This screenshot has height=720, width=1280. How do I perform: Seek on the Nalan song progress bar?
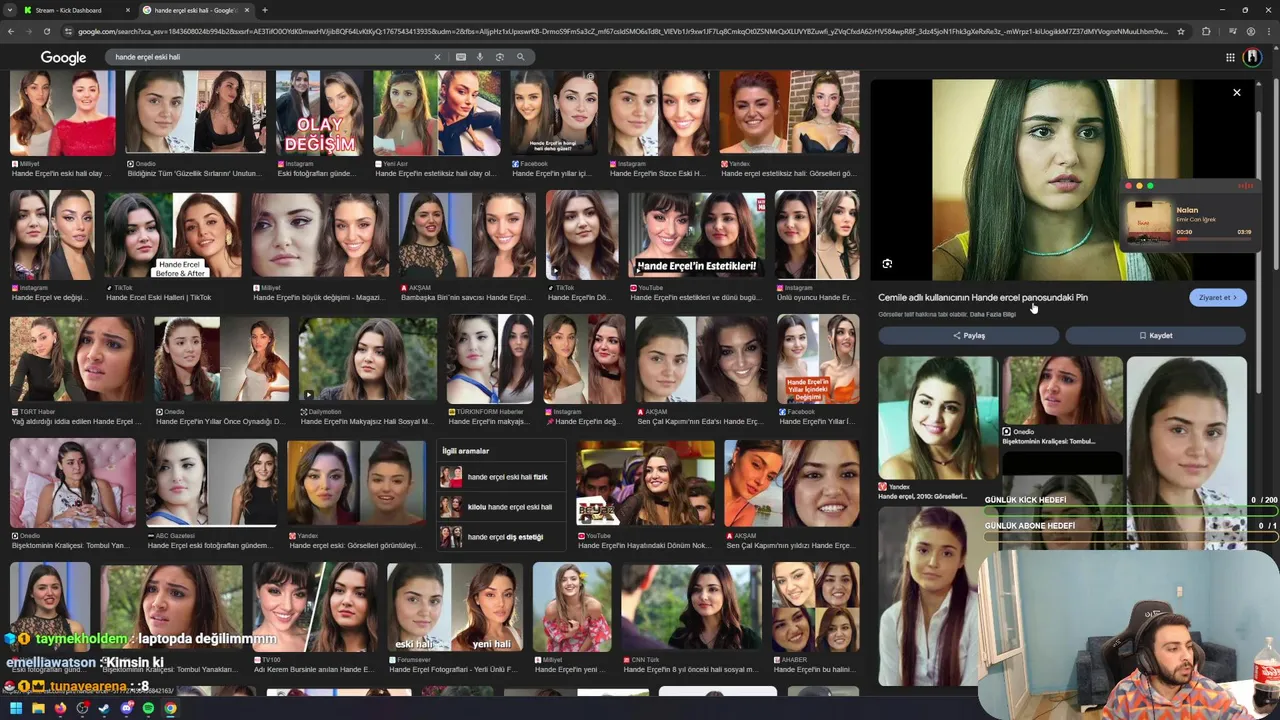(1214, 238)
